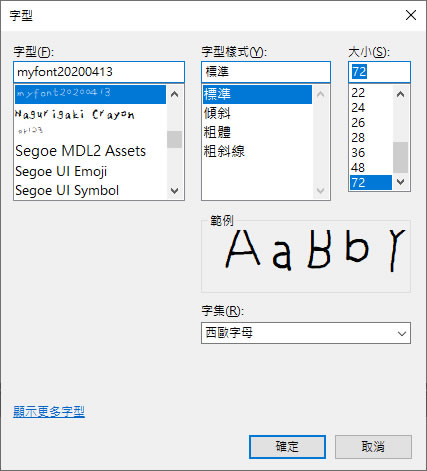The width and height of the screenshot is (427, 471).
Task: Click size list scroll up arrow
Action: [401, 94]
